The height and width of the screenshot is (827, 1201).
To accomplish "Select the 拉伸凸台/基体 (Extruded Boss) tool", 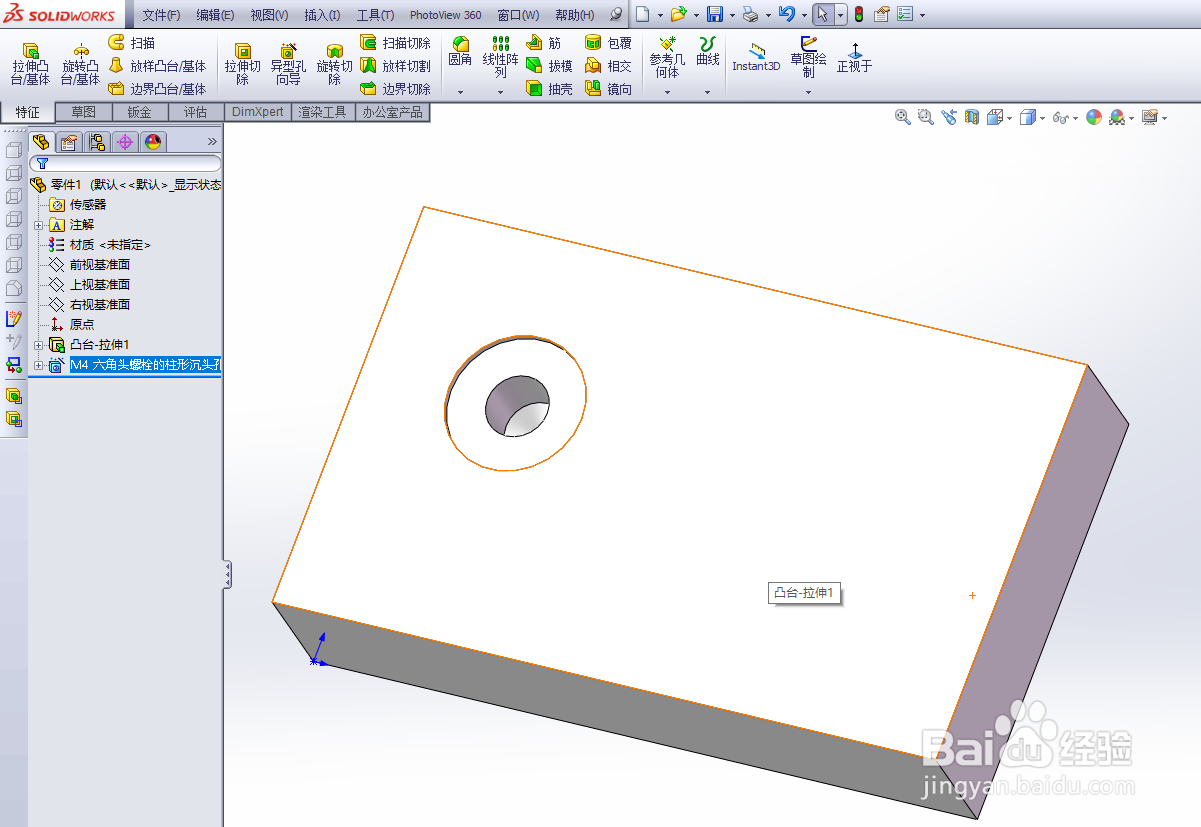I will pyautogui.click(x=29, y=62).
